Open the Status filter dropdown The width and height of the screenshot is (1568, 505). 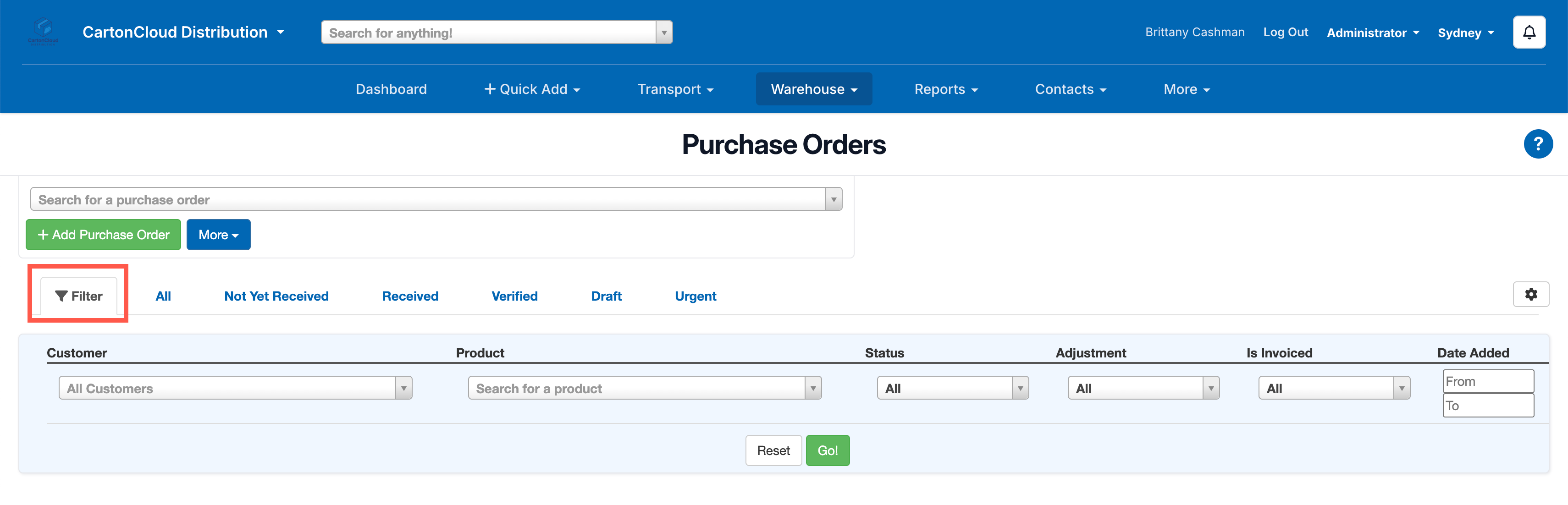point(952,388)
